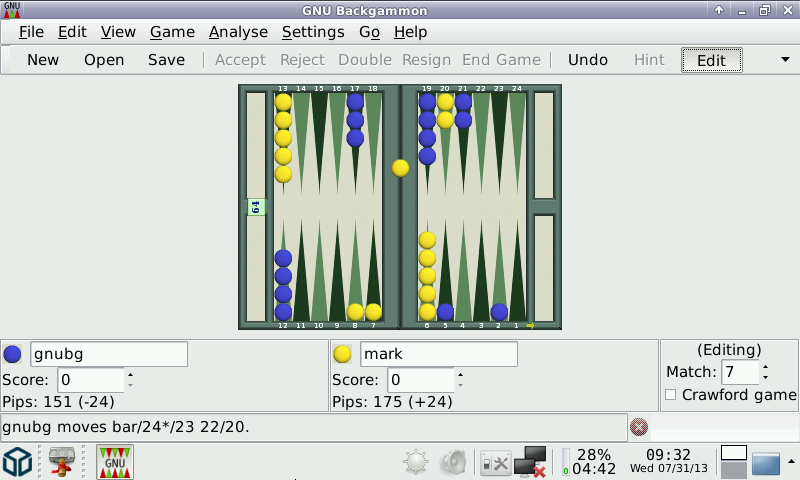Click the top yellow checker on point 6

tap(427, 240)
